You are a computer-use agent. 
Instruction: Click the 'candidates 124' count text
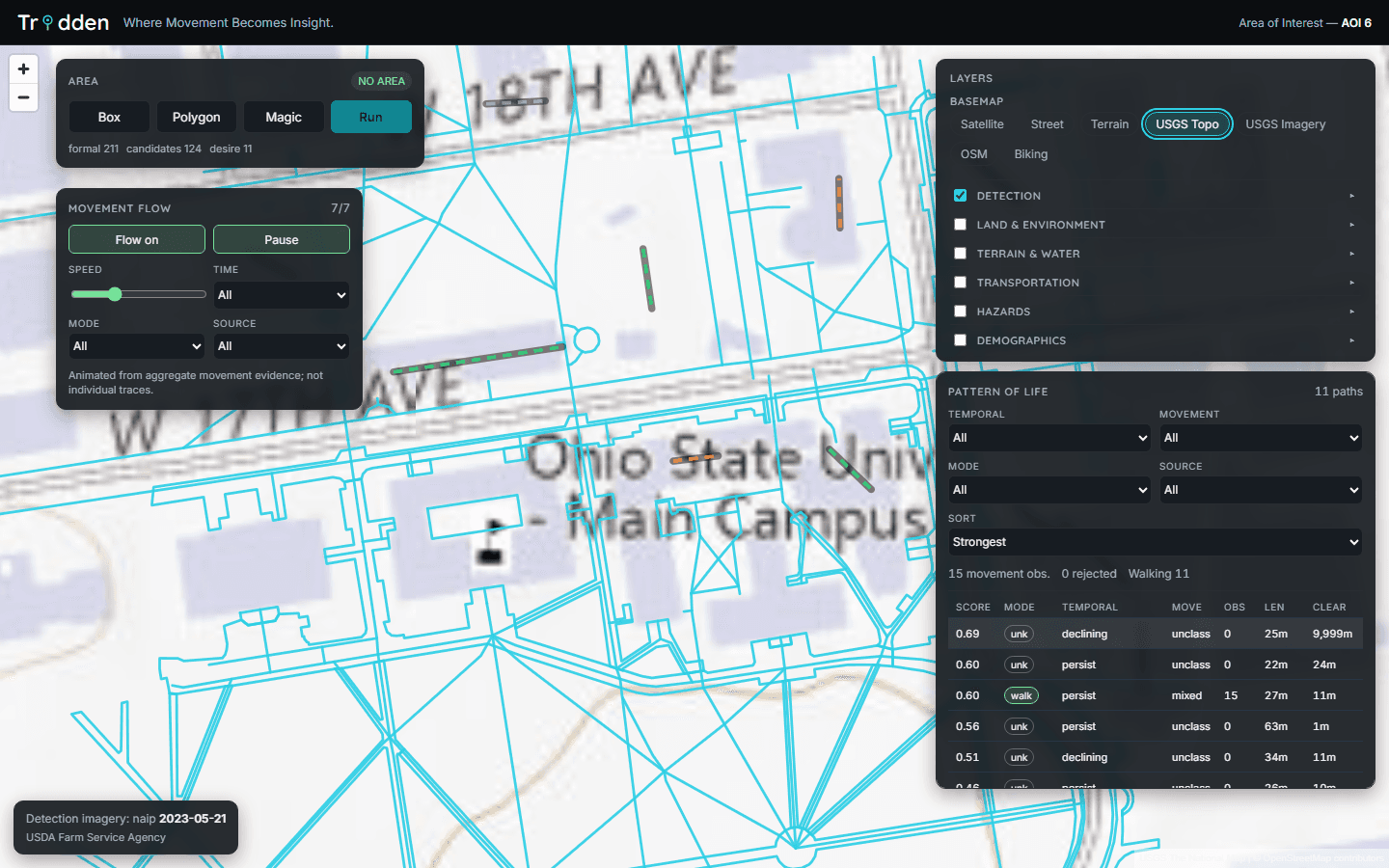pyautogui.click(x=164, y=149)
